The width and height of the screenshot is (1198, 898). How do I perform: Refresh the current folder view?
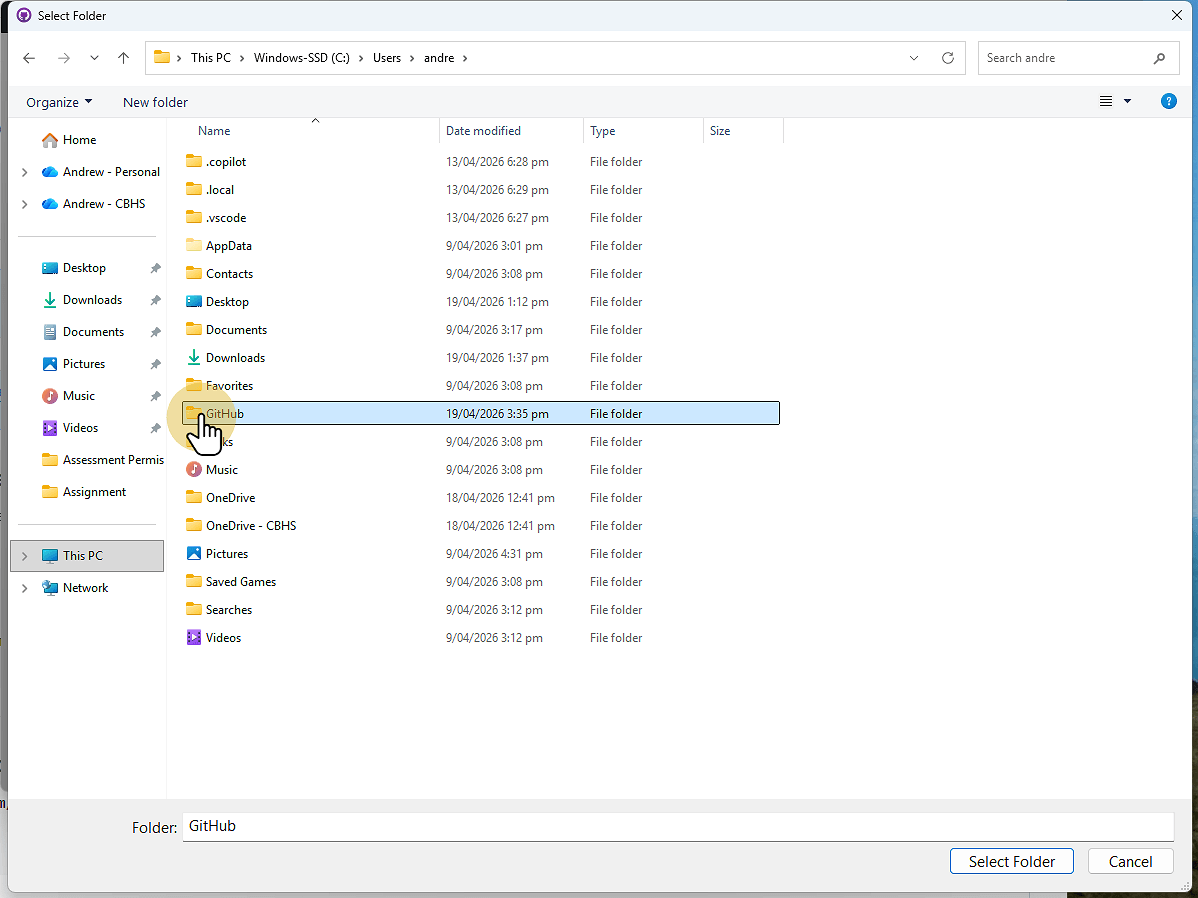tap(947, 58)
